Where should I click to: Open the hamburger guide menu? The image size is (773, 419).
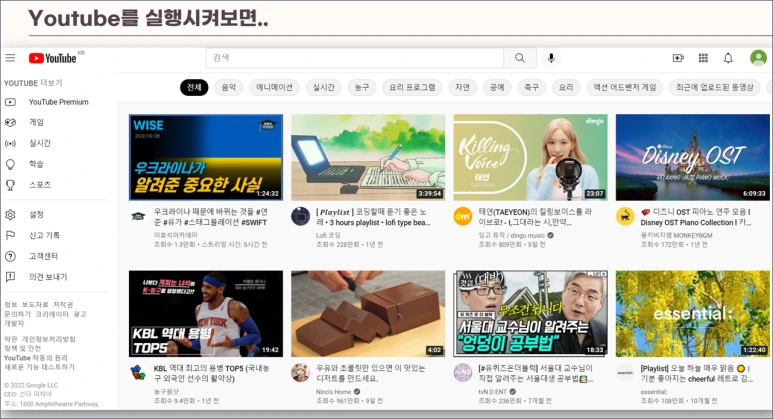tap(10, 58)
